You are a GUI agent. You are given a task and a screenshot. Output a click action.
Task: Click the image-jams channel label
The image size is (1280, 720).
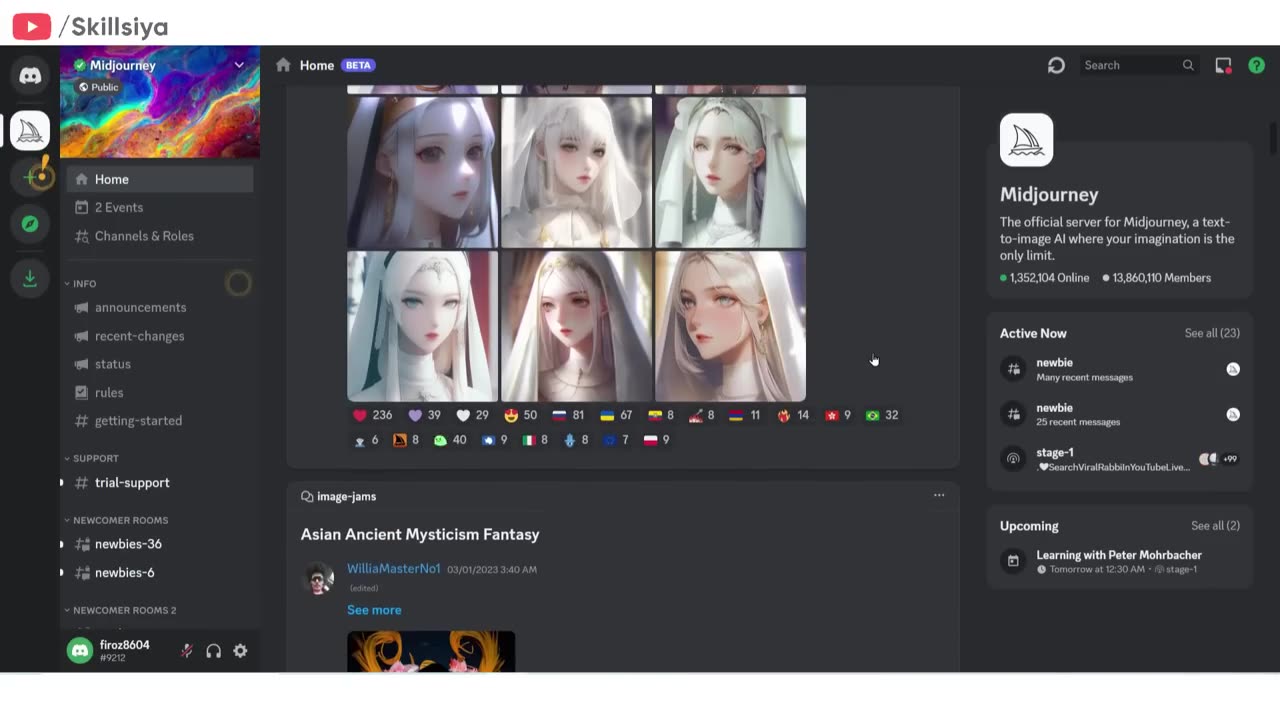click(x=346, y=496)
